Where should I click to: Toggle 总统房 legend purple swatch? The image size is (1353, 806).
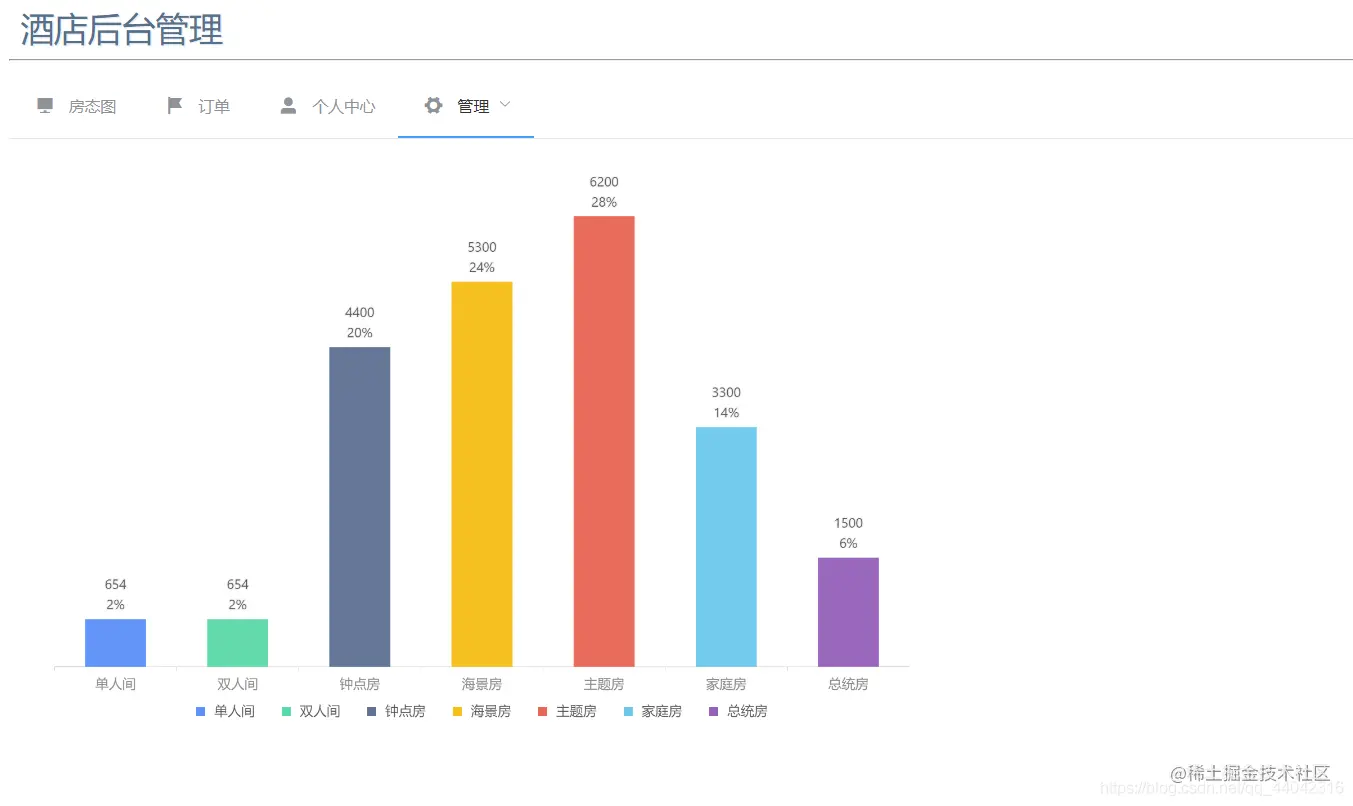[x=714, y=712]
